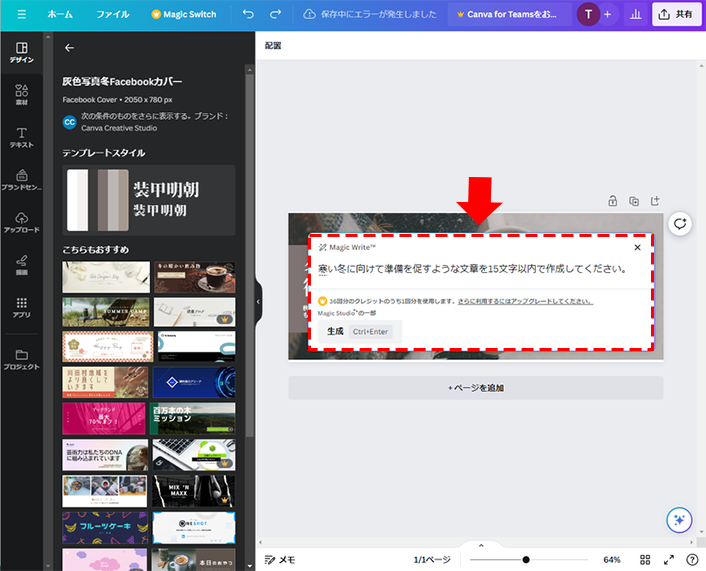Screen dimensions: 706x571
Task: Select the SUMMER CAMP template thumbnail
Action: (106, 312)
